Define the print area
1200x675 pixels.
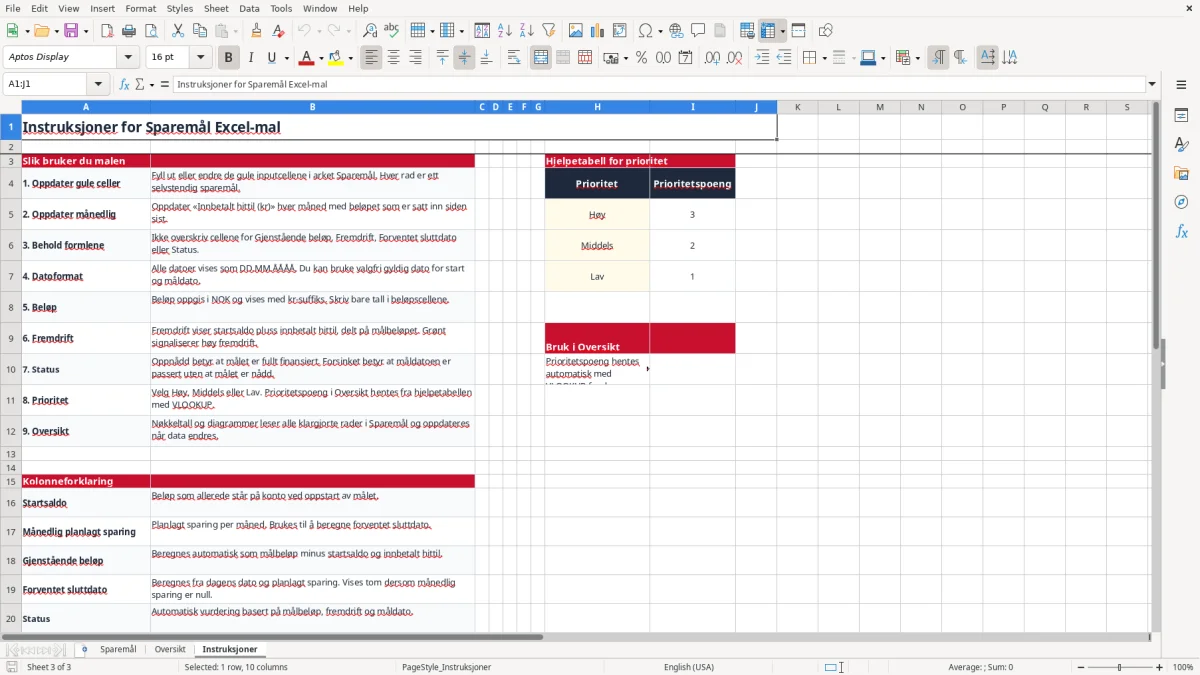[x=747, y=31]
